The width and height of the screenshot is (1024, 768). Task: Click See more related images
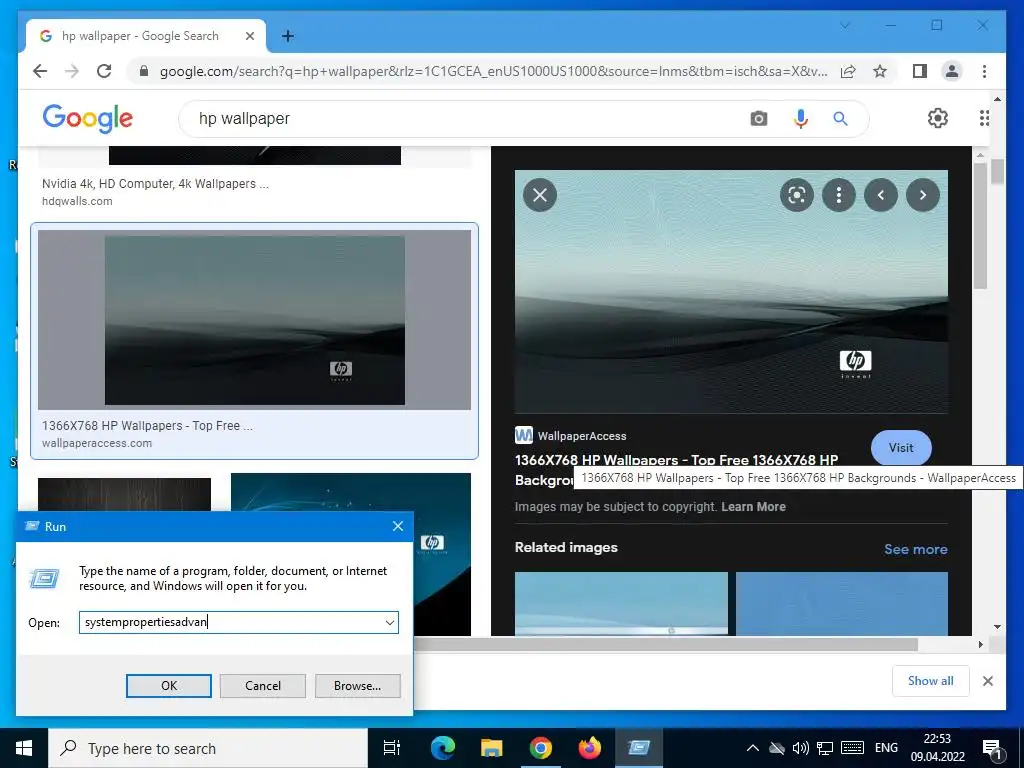[x=916, y=549]
